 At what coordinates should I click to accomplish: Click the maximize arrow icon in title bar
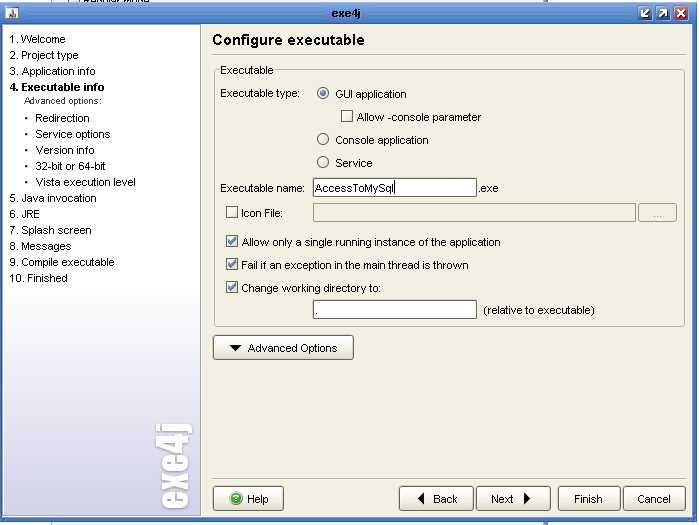click(663, 13)
